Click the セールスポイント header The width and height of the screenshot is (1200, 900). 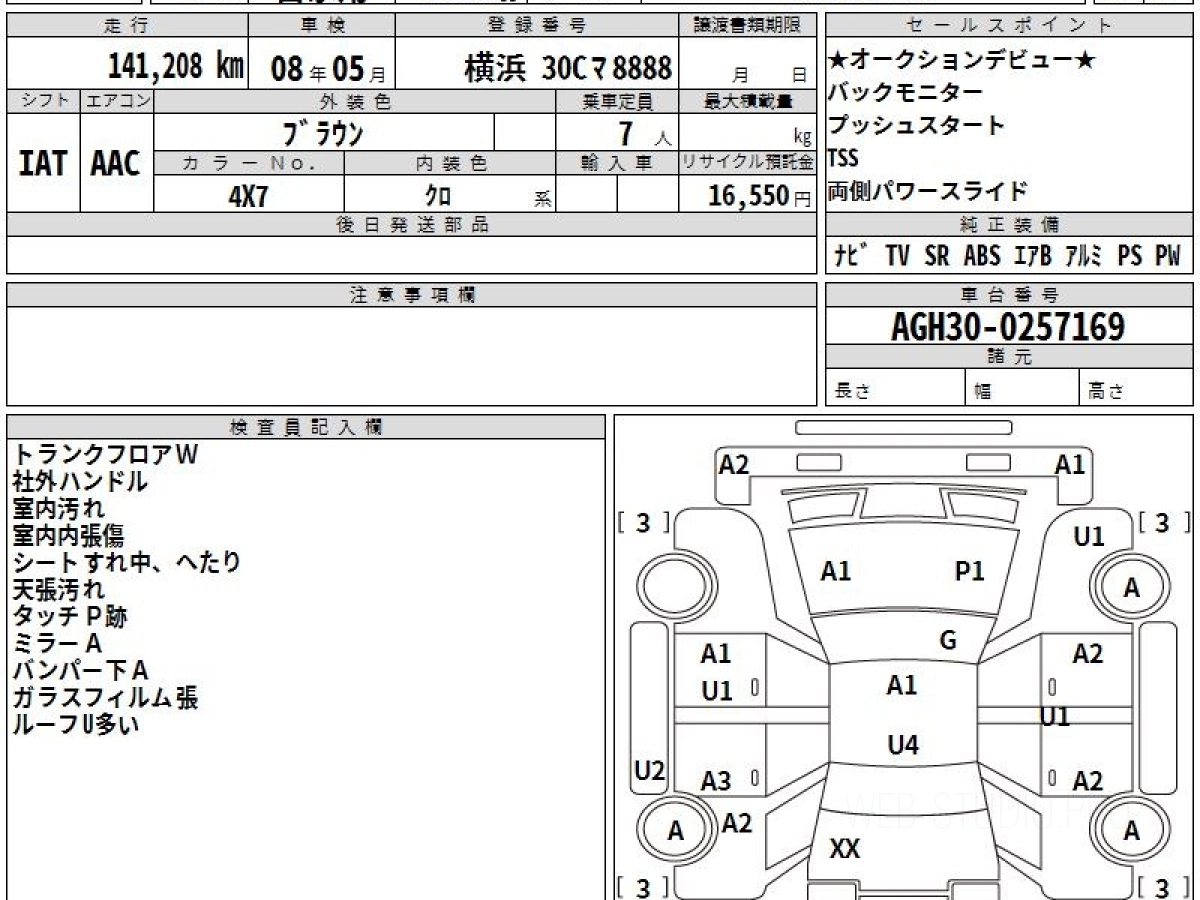pyautogui.click(x=1010, y=26)
